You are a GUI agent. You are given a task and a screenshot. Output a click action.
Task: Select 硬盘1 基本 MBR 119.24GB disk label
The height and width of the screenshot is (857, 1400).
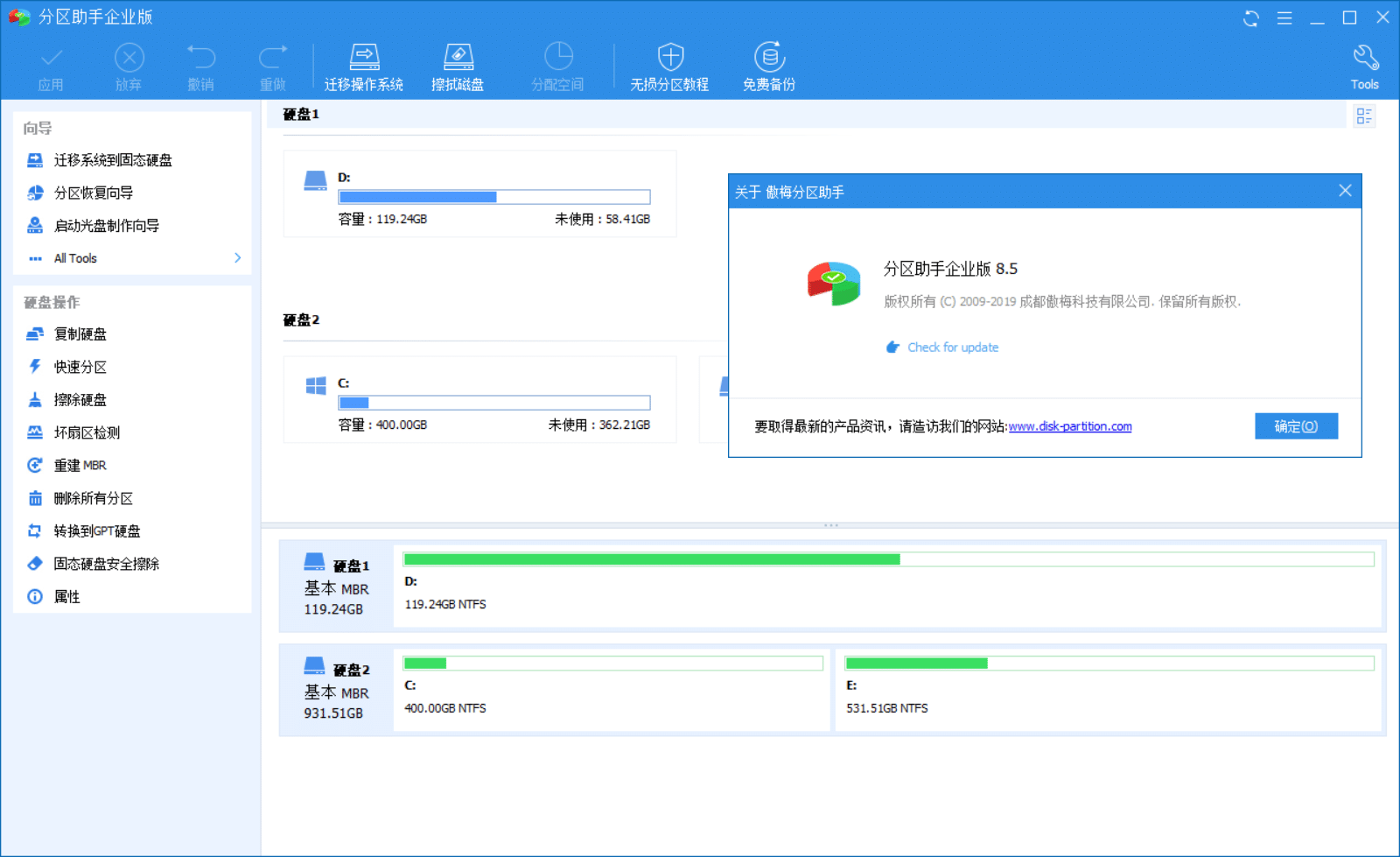point(336,585)
